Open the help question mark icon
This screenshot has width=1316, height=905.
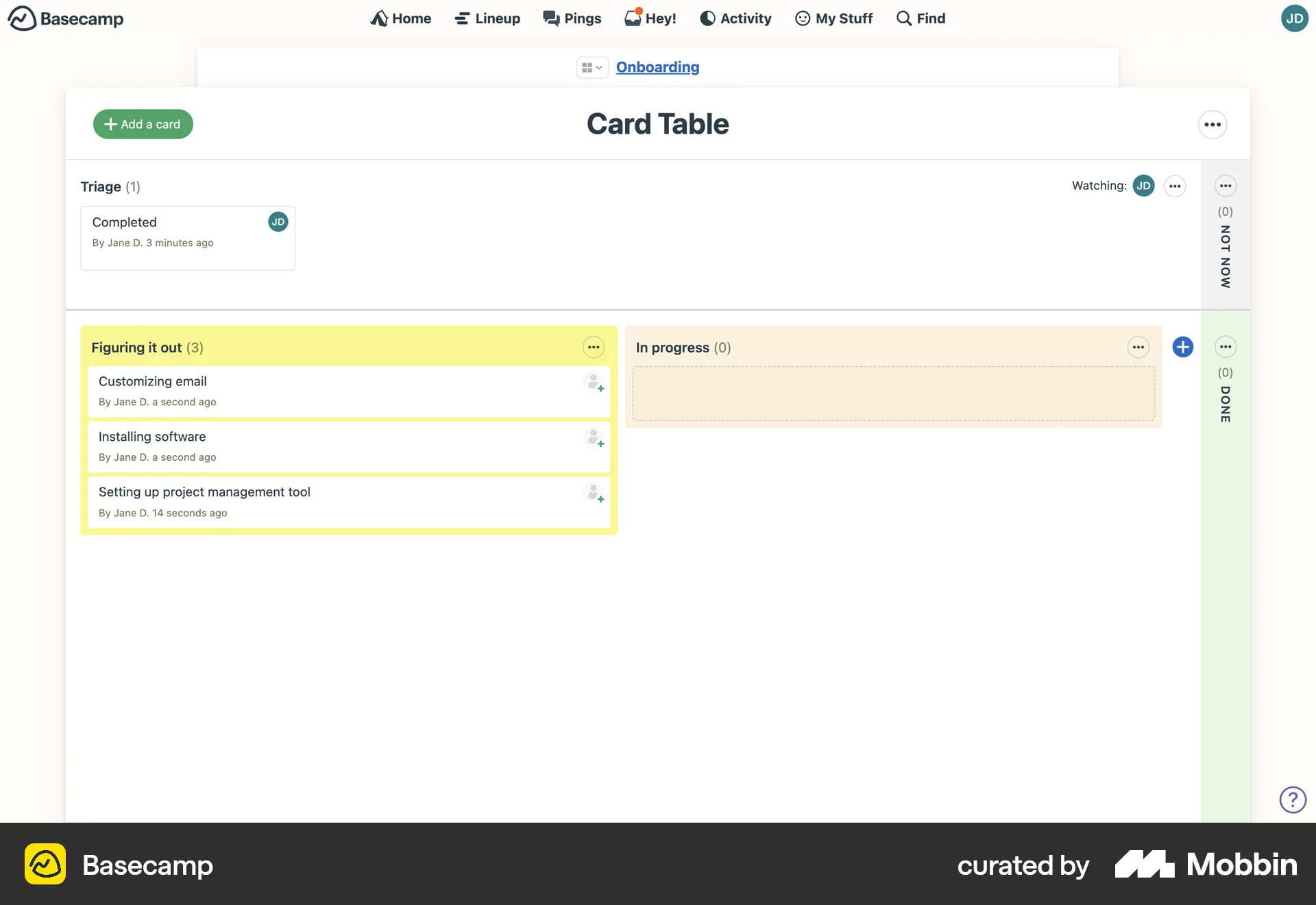pos(1293,799)
